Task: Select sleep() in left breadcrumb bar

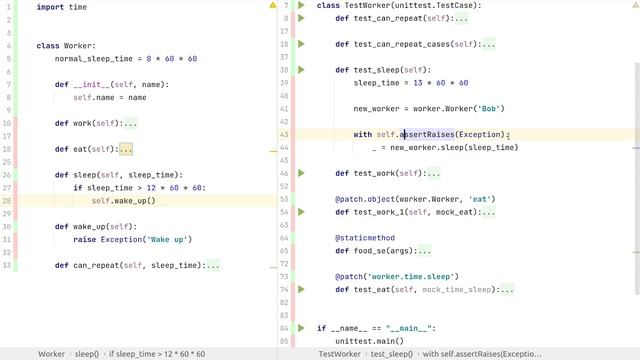Action: [87, 354]
